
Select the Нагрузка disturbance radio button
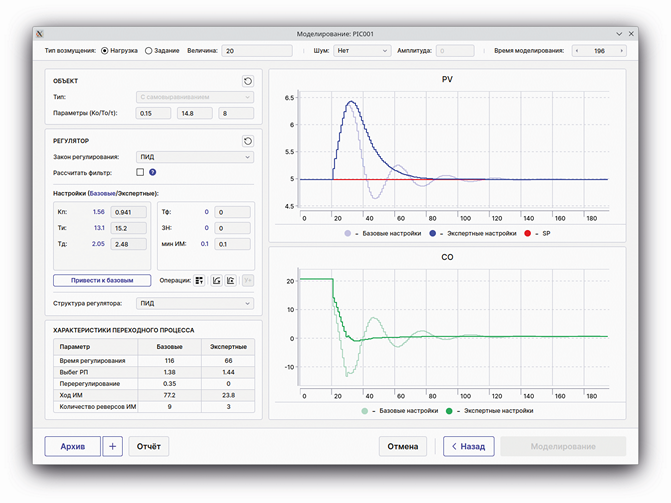click(105, 50)
